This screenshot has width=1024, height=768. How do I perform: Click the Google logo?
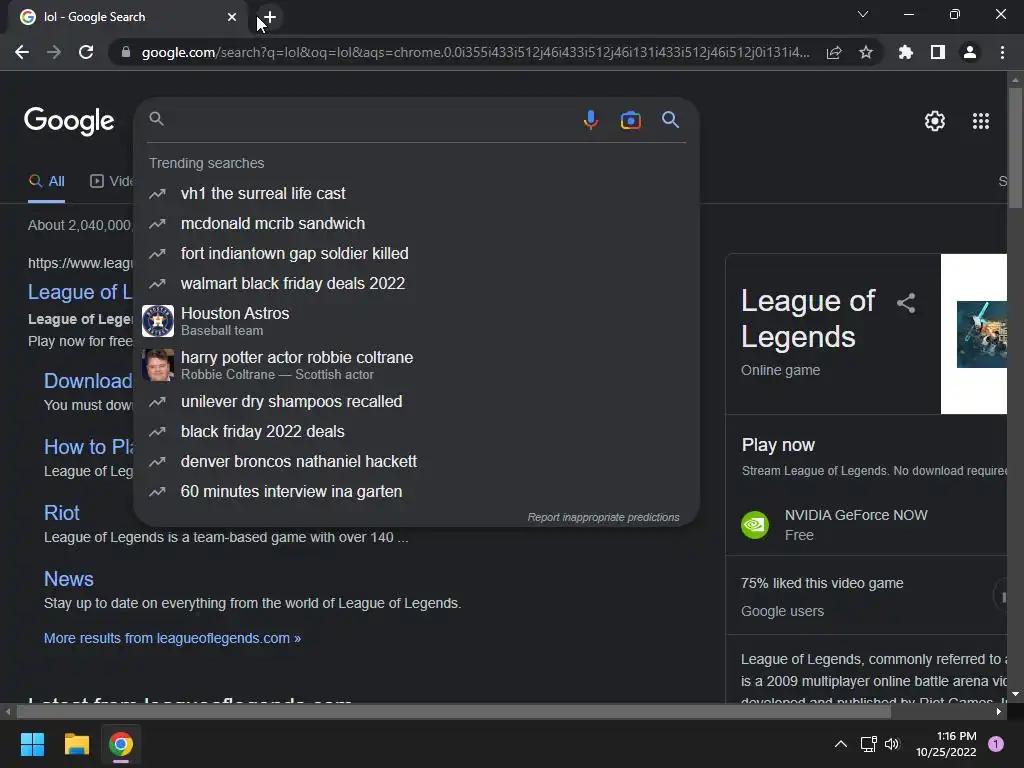[69, 121]
